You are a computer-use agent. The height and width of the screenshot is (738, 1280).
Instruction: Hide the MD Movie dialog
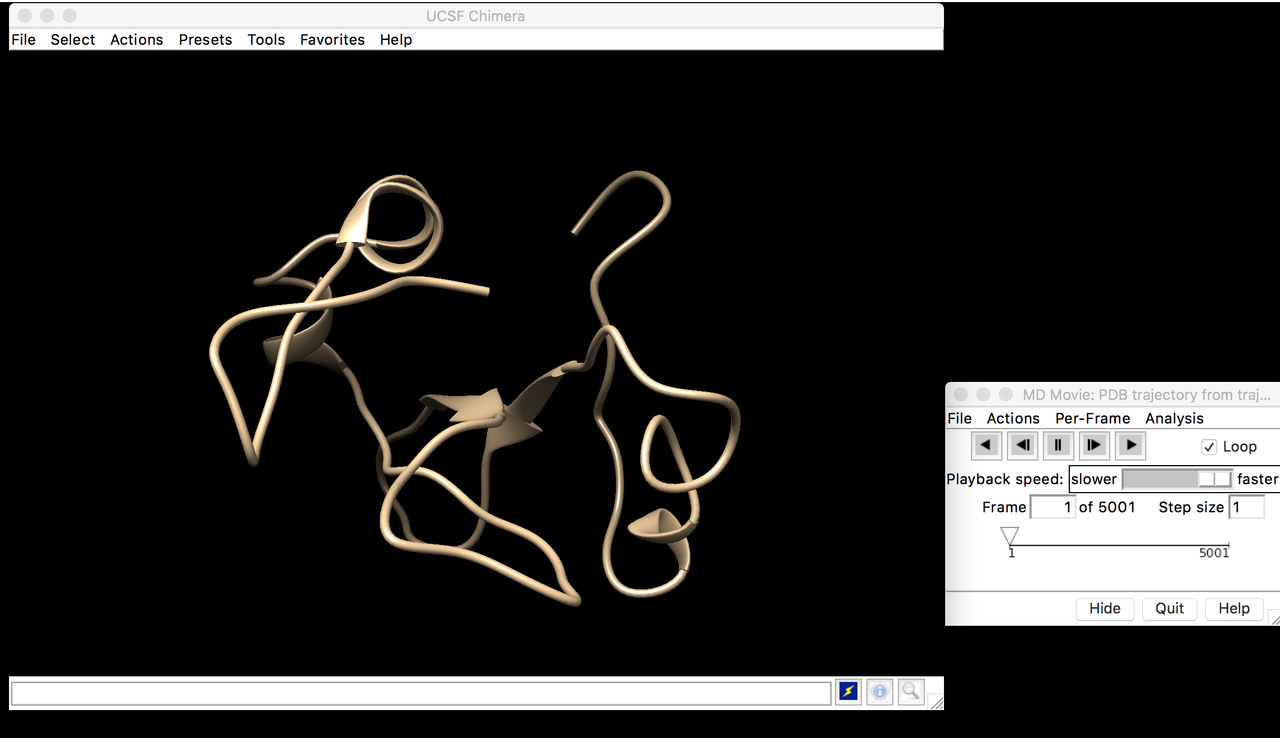click(1105, 608)
